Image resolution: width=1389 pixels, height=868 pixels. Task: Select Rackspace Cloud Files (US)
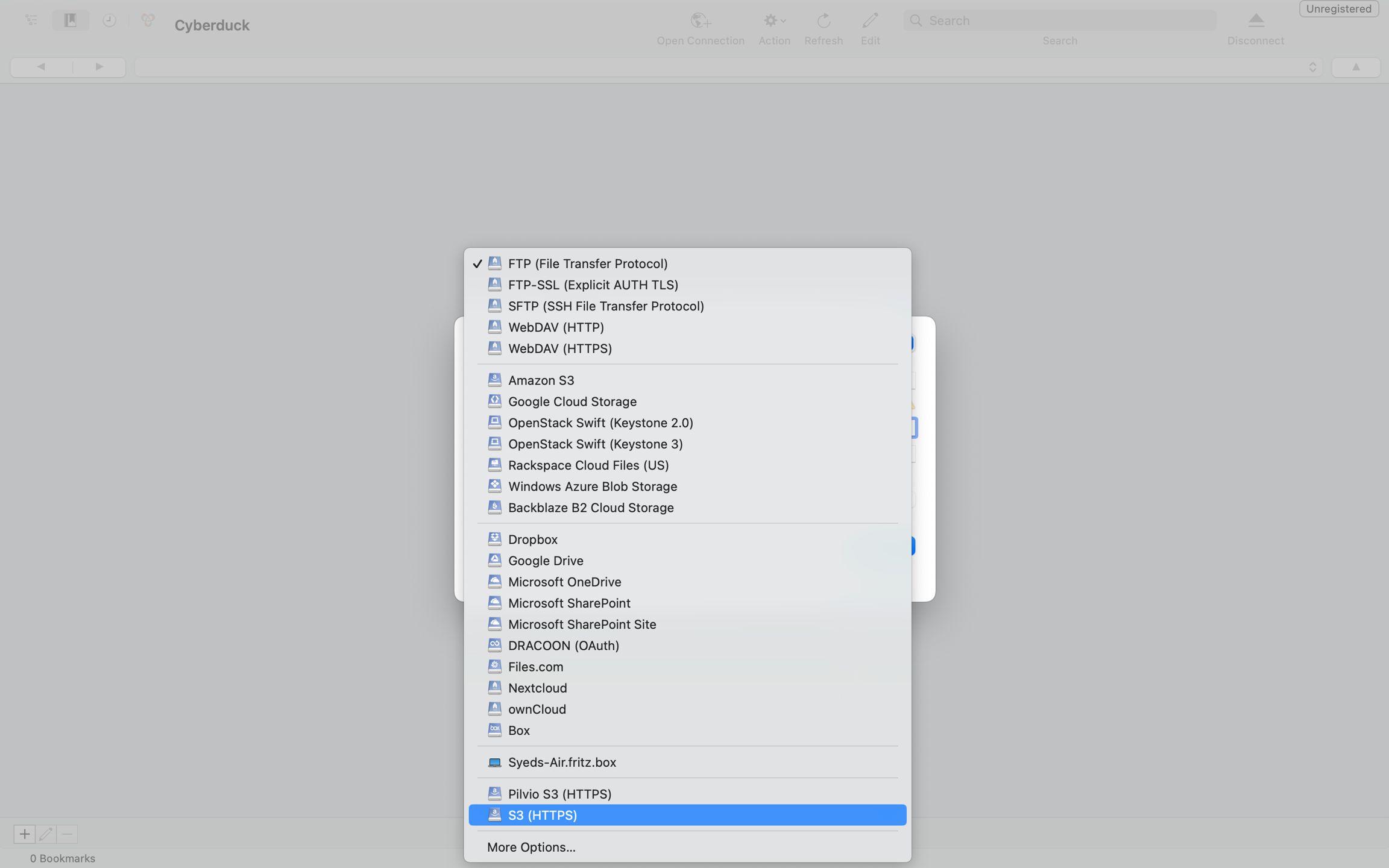687,465
